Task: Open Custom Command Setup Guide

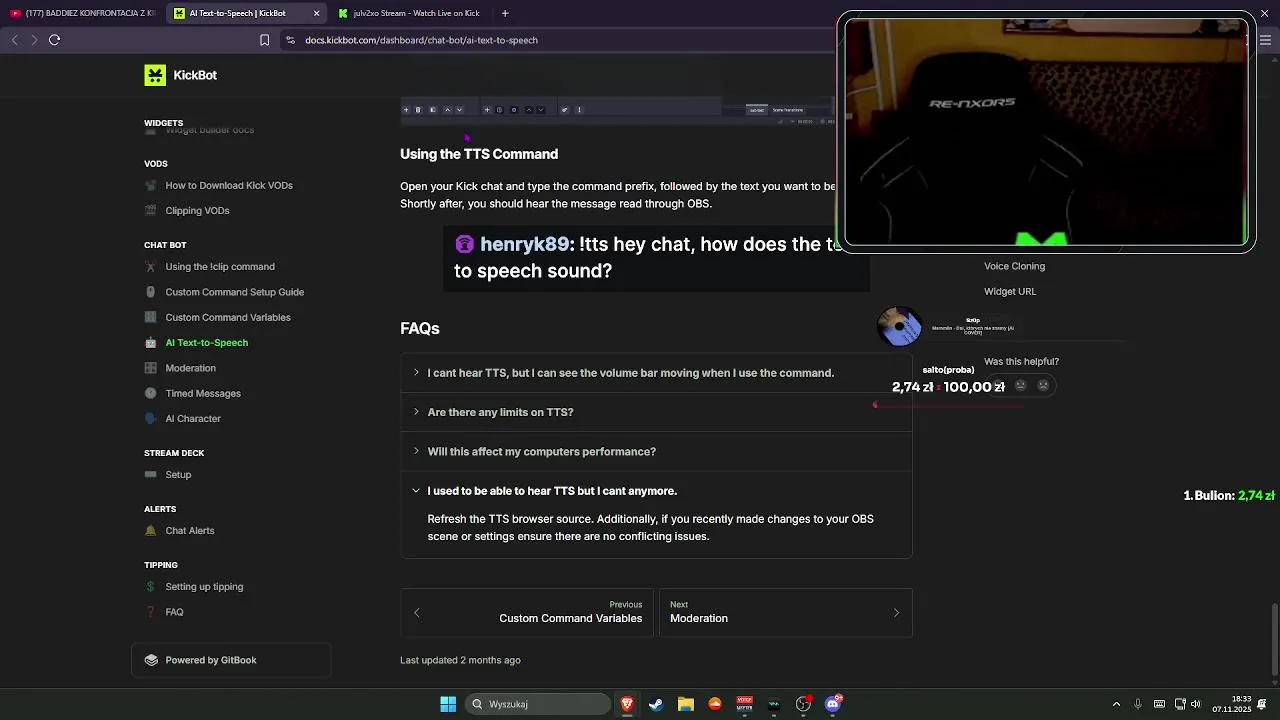Action: [x=234, y=292]
